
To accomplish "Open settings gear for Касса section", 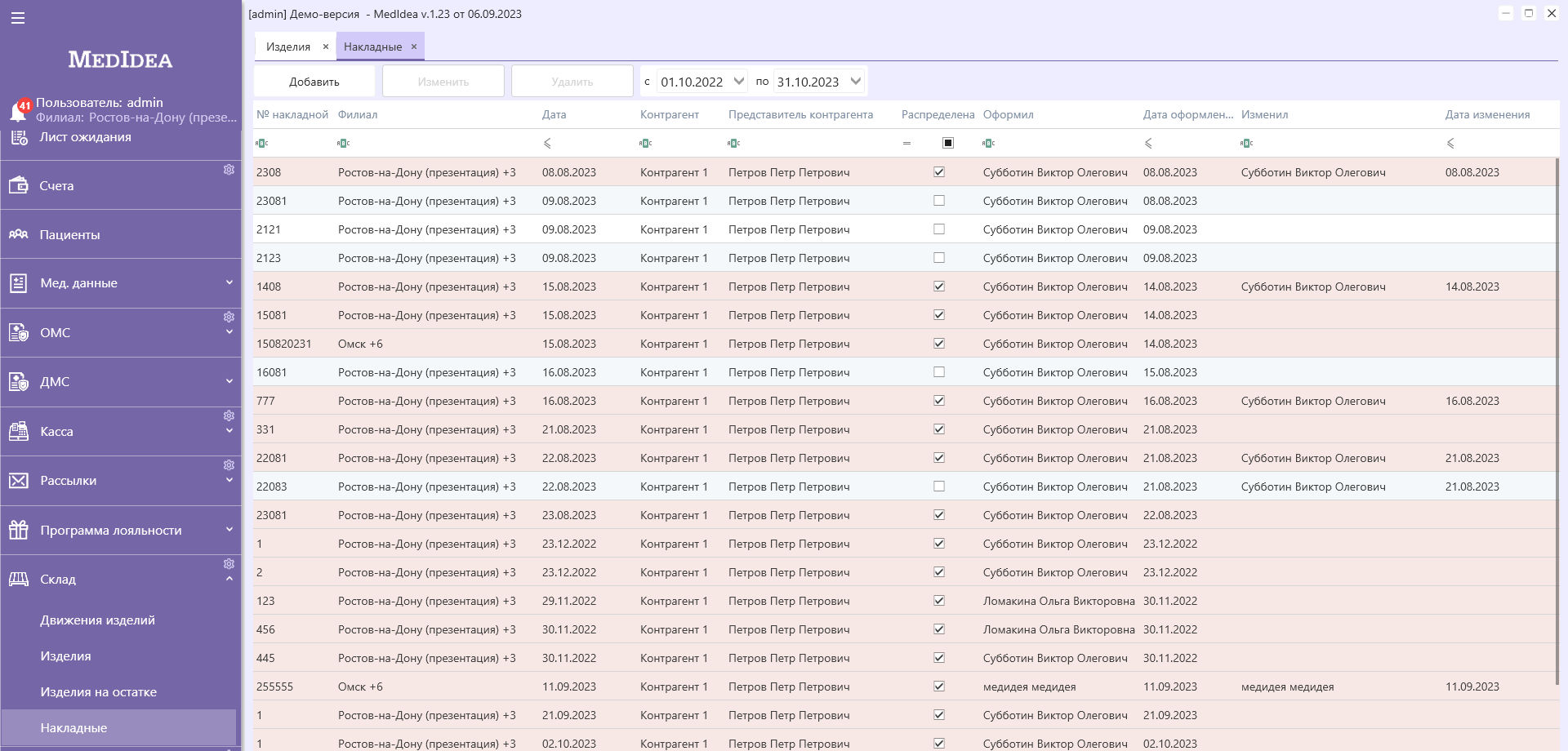I will (x=229, y=415).
